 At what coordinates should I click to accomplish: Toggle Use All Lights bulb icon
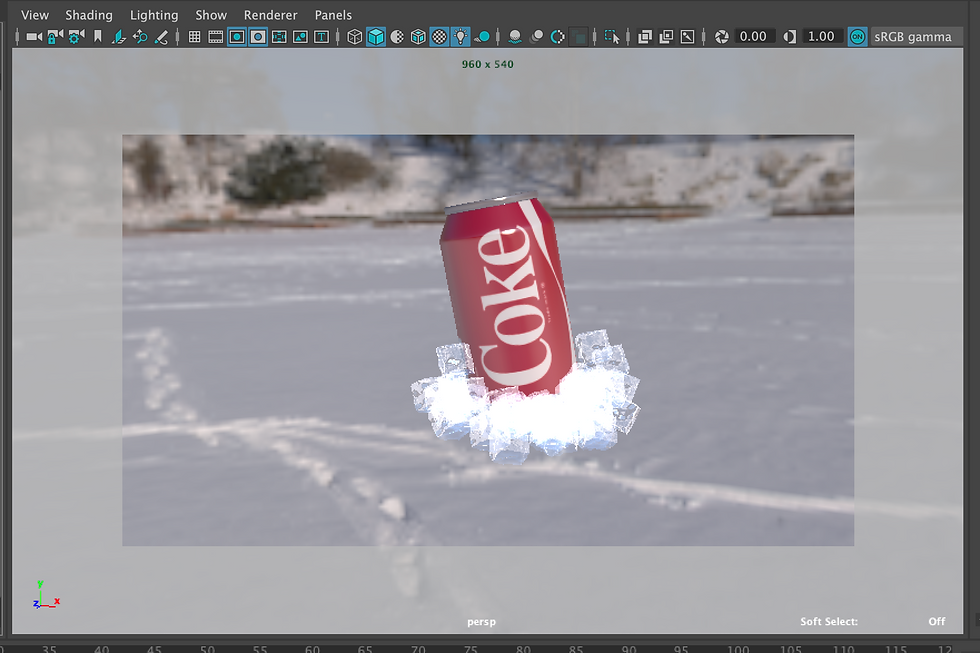pyautogui.click(x=461, y=37)
